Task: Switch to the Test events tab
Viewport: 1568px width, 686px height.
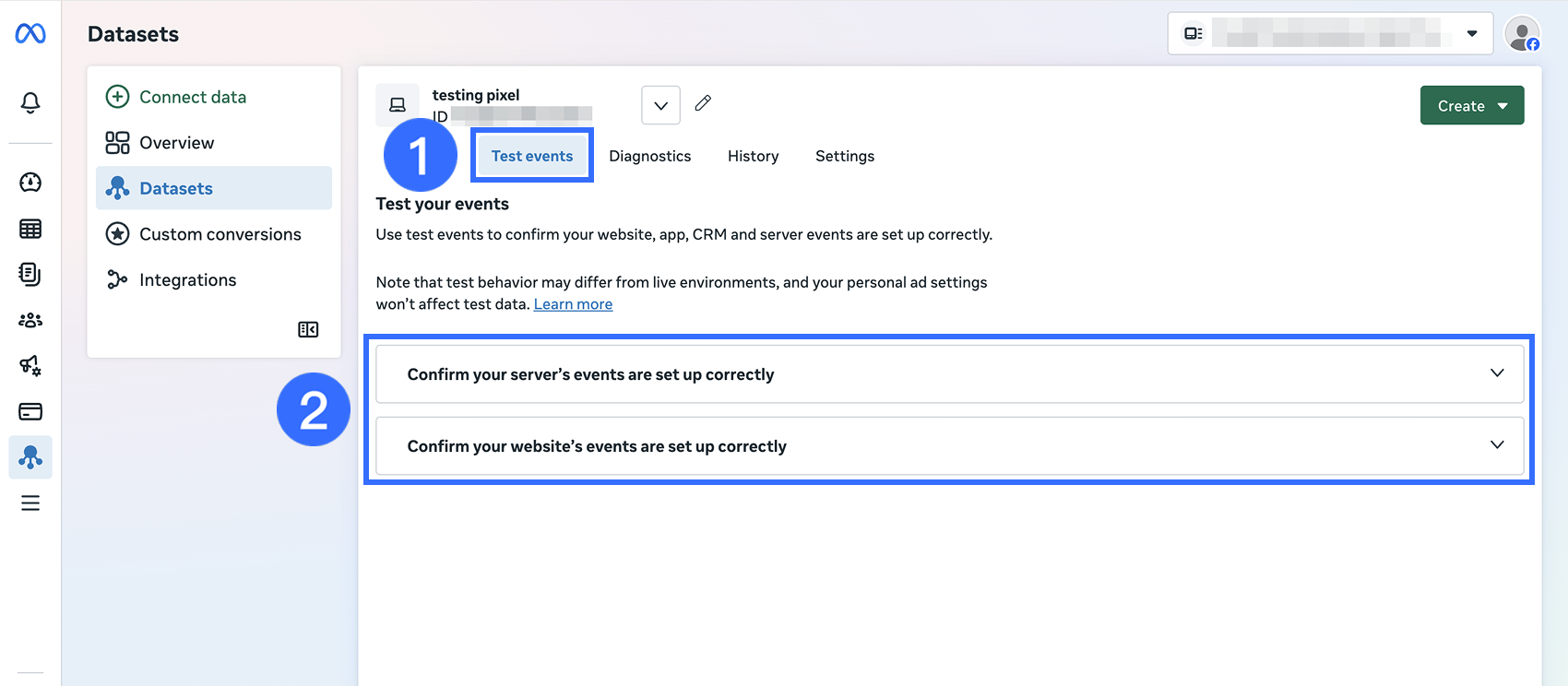Action: click(532, 156)
